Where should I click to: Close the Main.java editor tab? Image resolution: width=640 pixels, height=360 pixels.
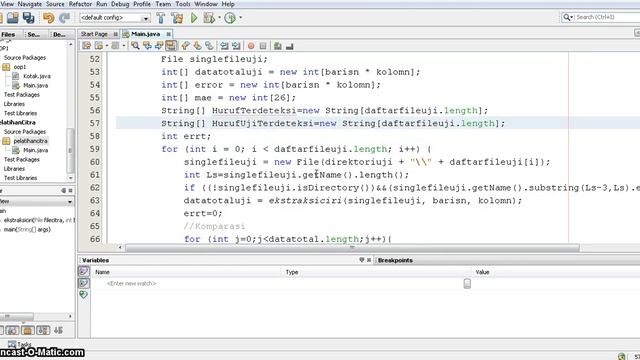pyautogui.click(x=169, y=34)
